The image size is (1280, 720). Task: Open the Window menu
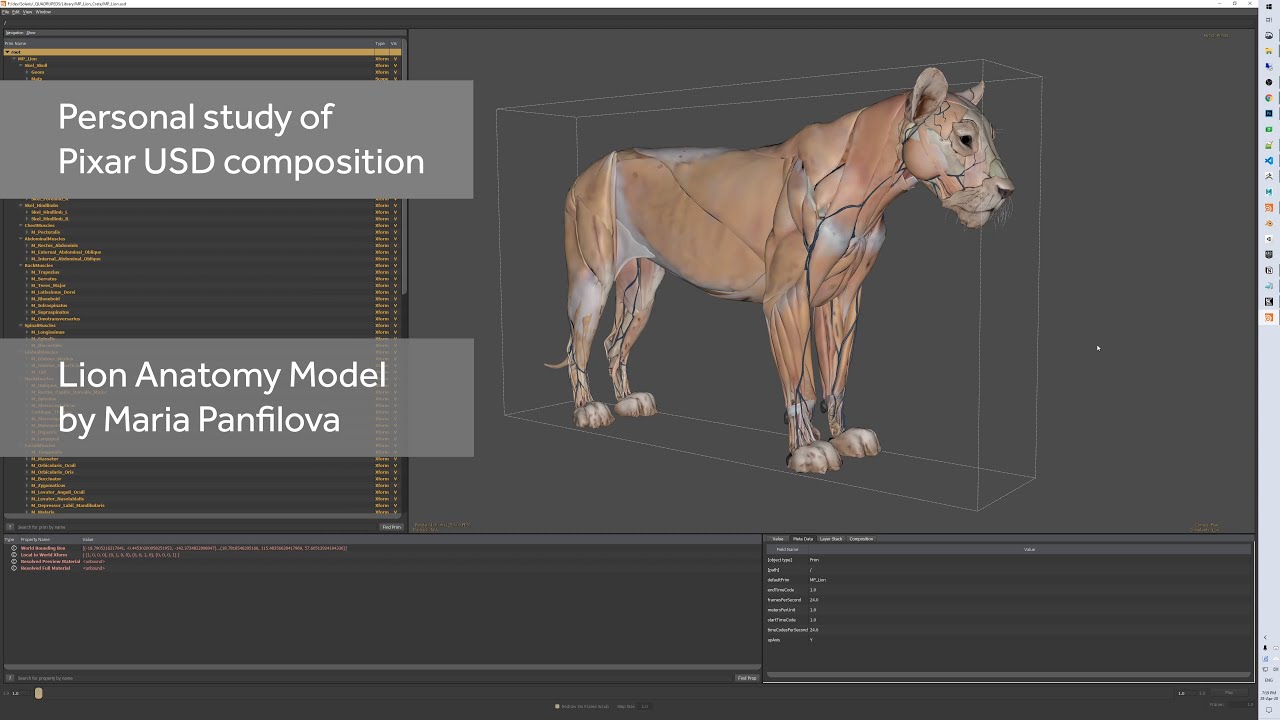(44, 12)
